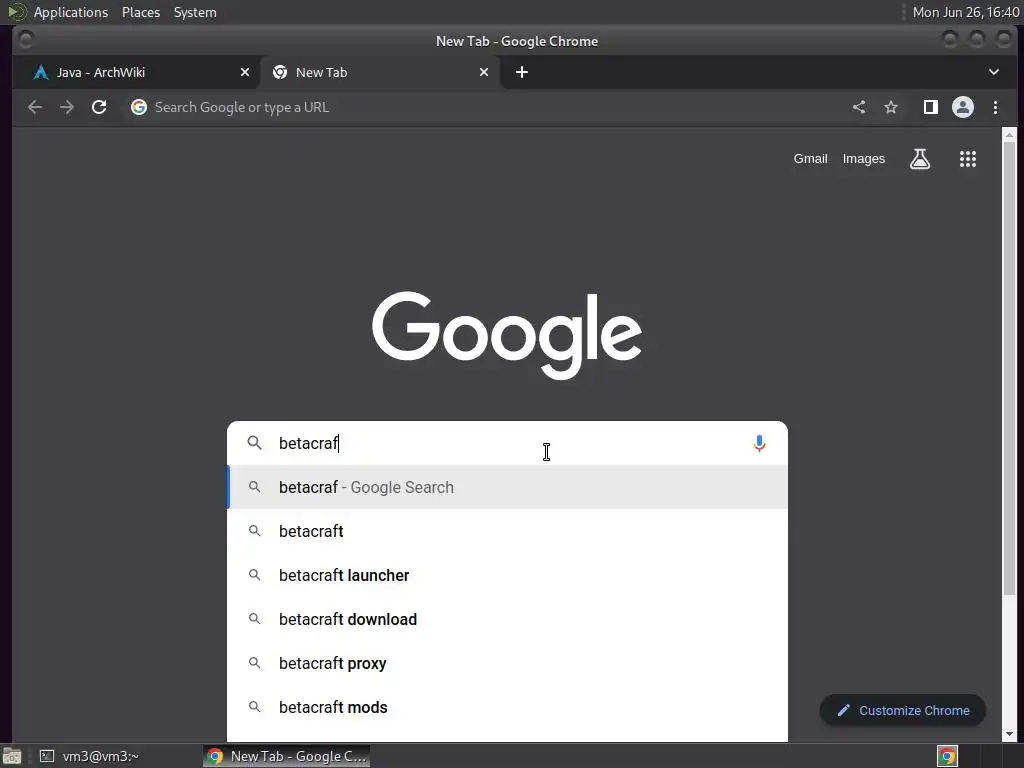
Task: Switch to the Java - ArchWiki tab
Action: click(x=136, y=72)
